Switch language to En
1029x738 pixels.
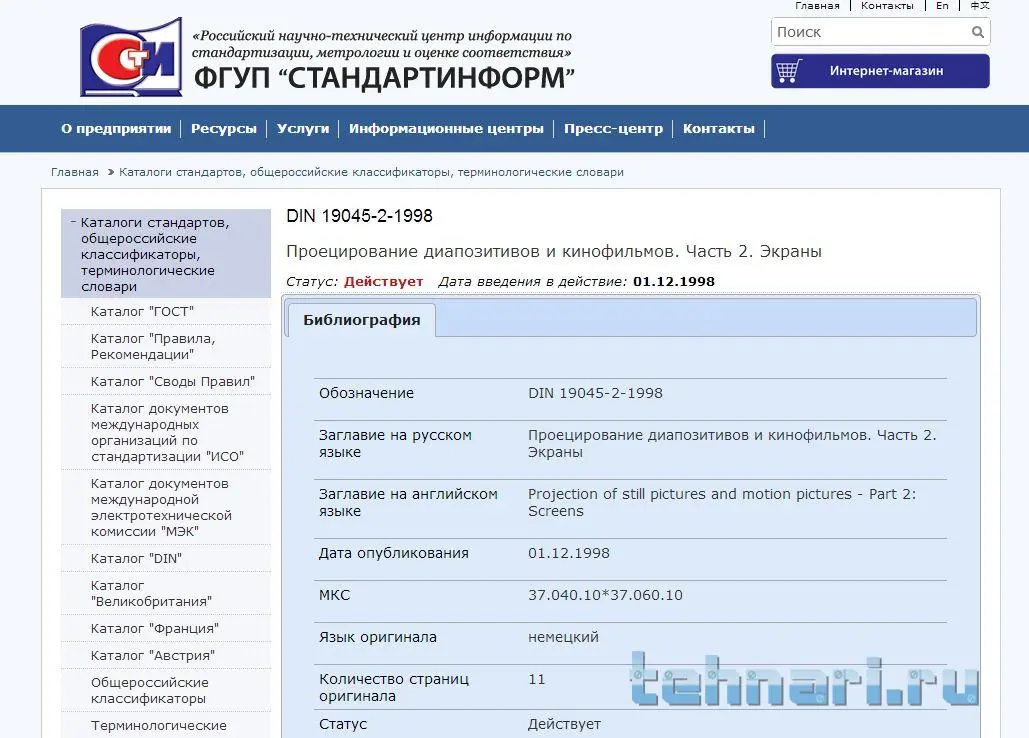[x=942, y=5]
